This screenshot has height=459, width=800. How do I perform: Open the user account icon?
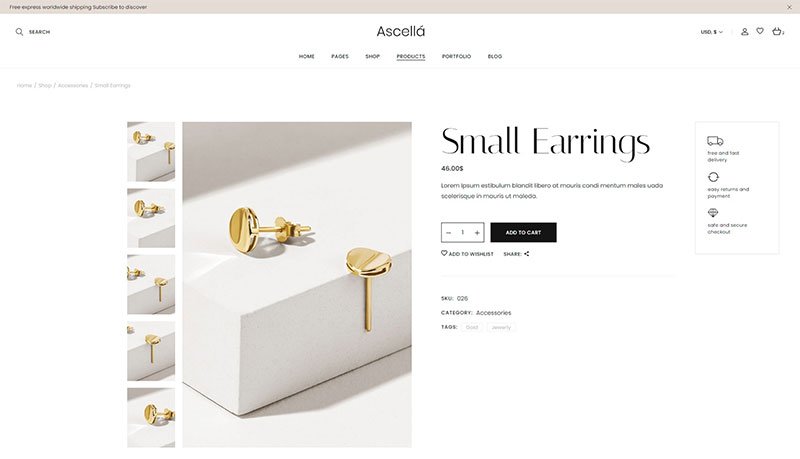click(744, 32)
